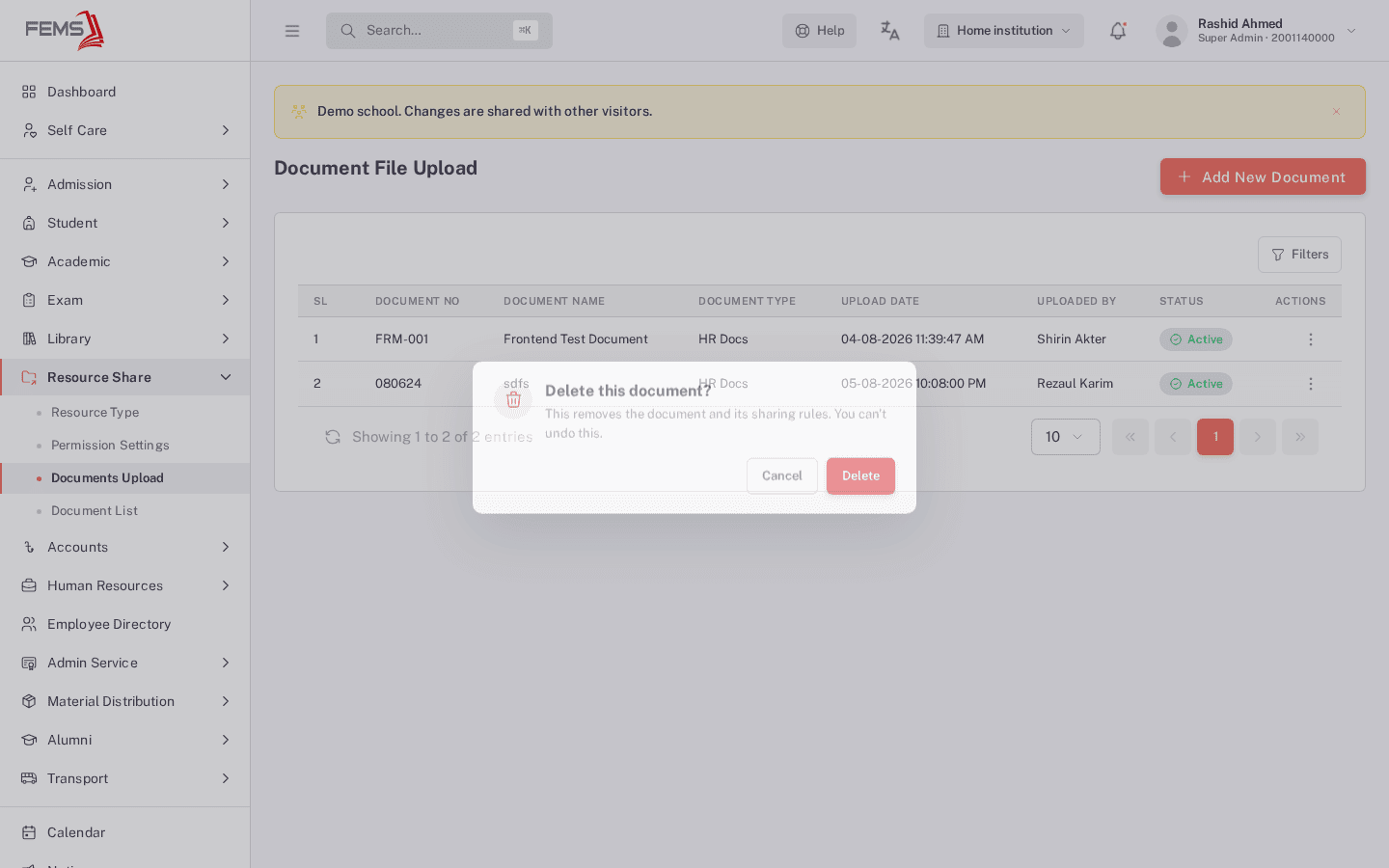Toggle the sidebar hamburger menu icon
The image size is (1389, 868).
292,31
